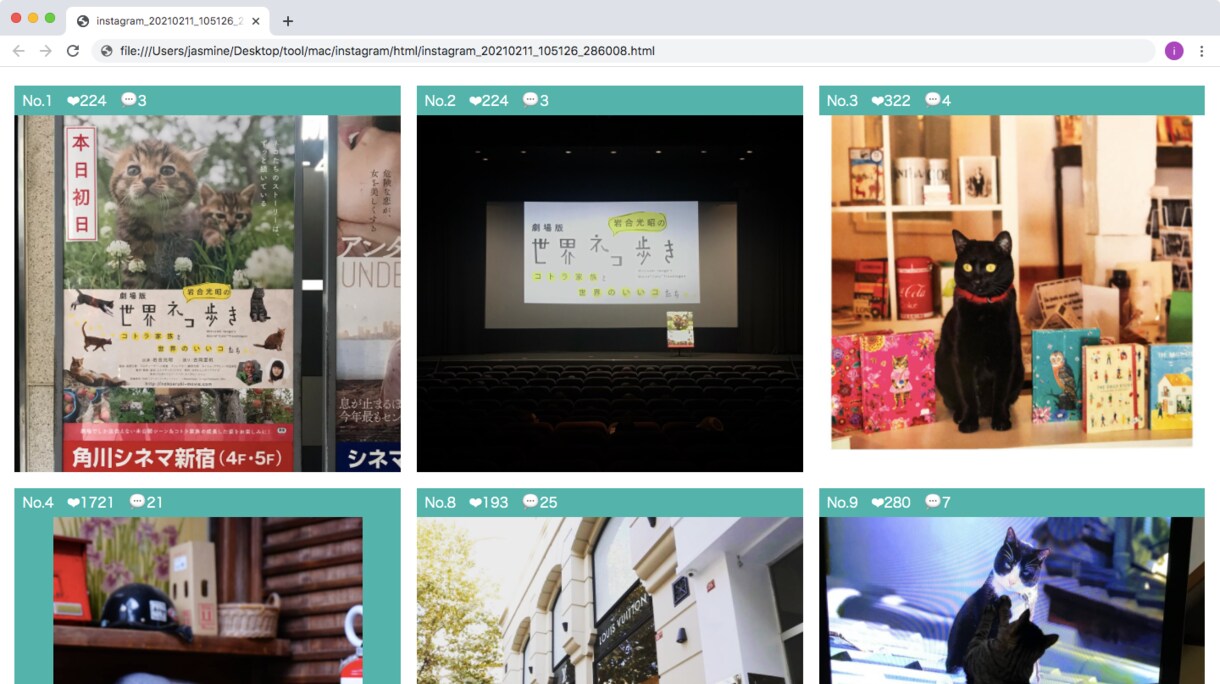Click the heart icon on post No.3

click(x=877, y=101)
